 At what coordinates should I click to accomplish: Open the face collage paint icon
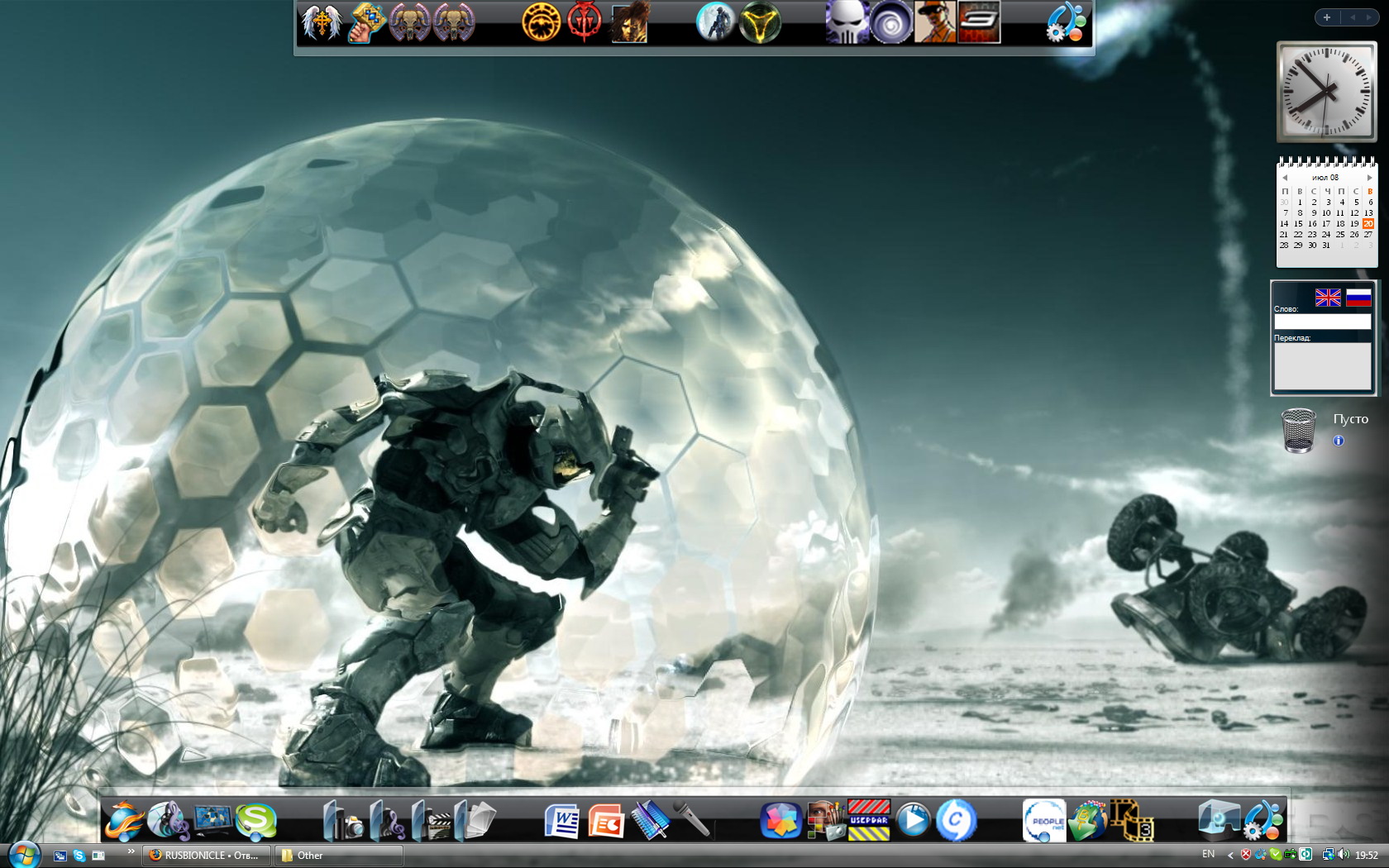(825, 821)
